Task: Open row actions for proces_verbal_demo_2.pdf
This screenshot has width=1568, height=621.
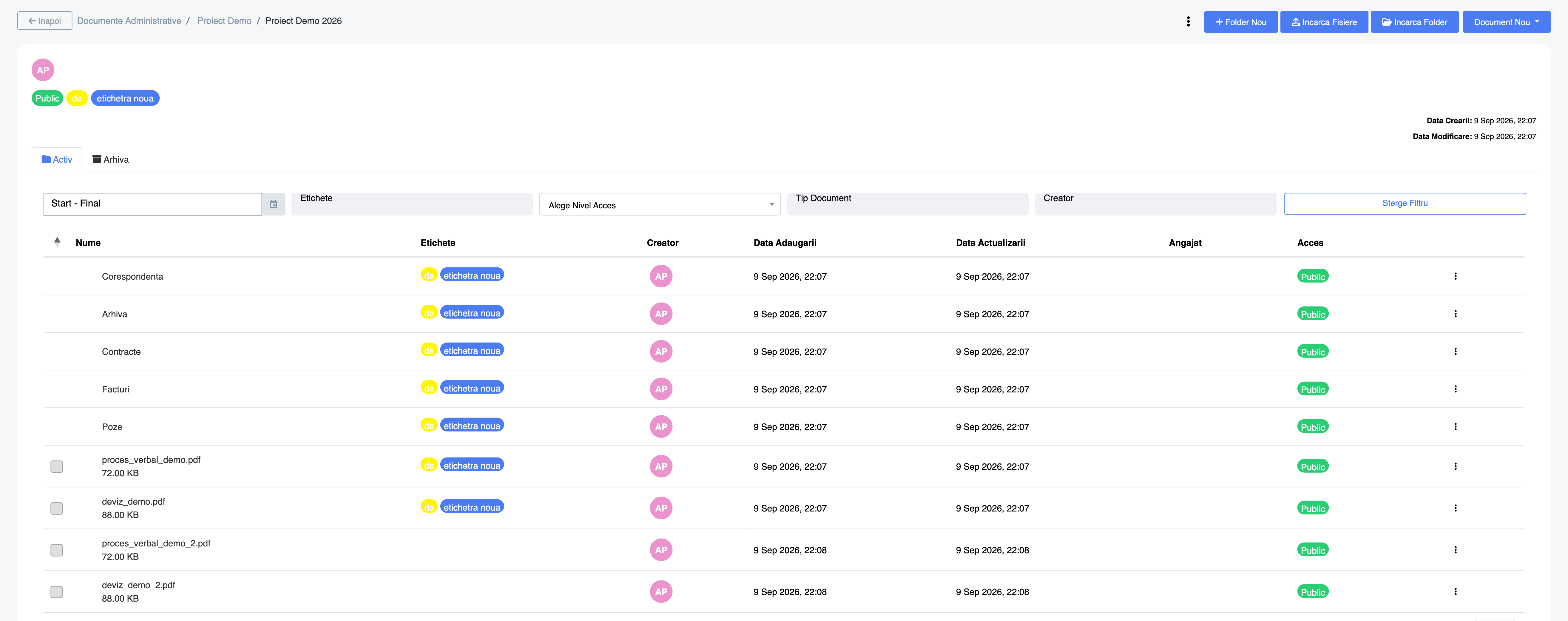Action: (1456, 550)
